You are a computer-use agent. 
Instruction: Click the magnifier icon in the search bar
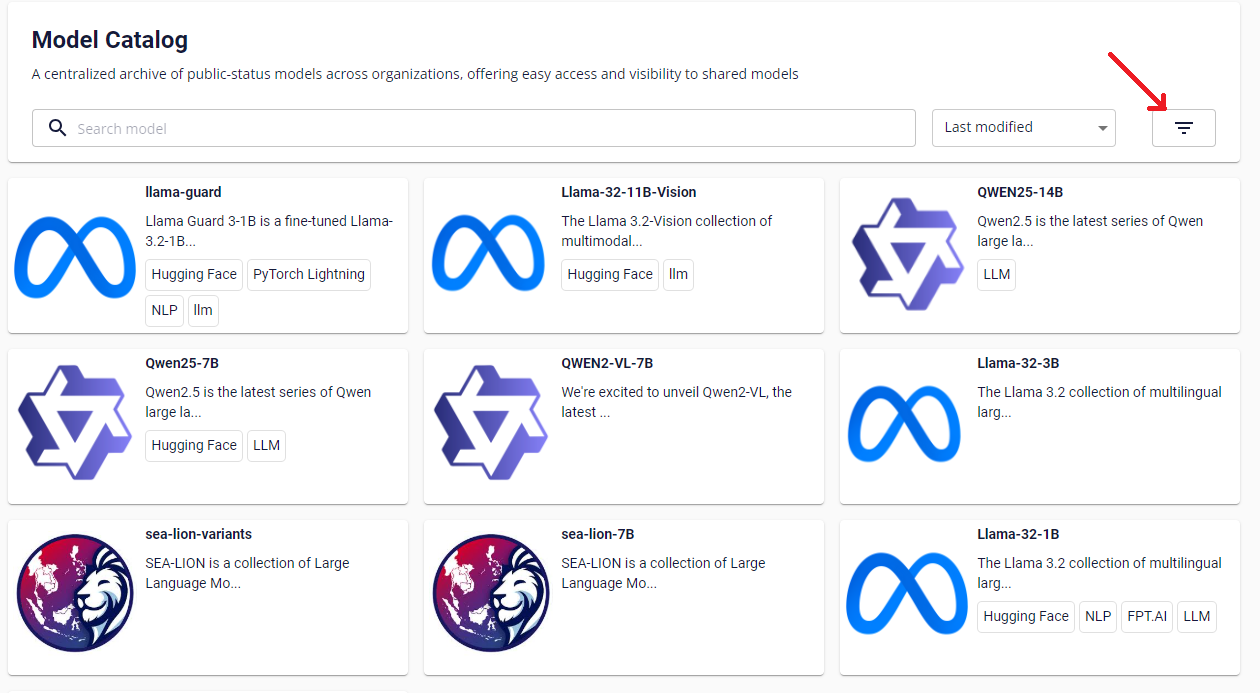58,128
